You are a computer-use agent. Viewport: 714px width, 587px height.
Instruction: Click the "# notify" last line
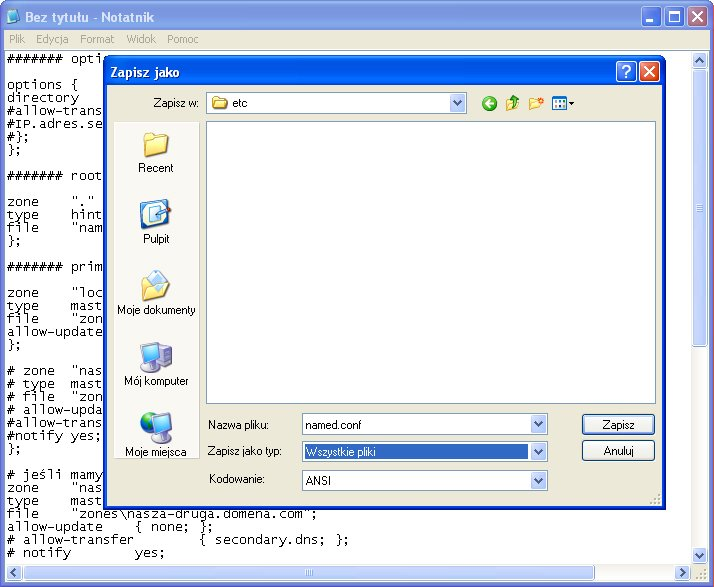click(86, 553)
